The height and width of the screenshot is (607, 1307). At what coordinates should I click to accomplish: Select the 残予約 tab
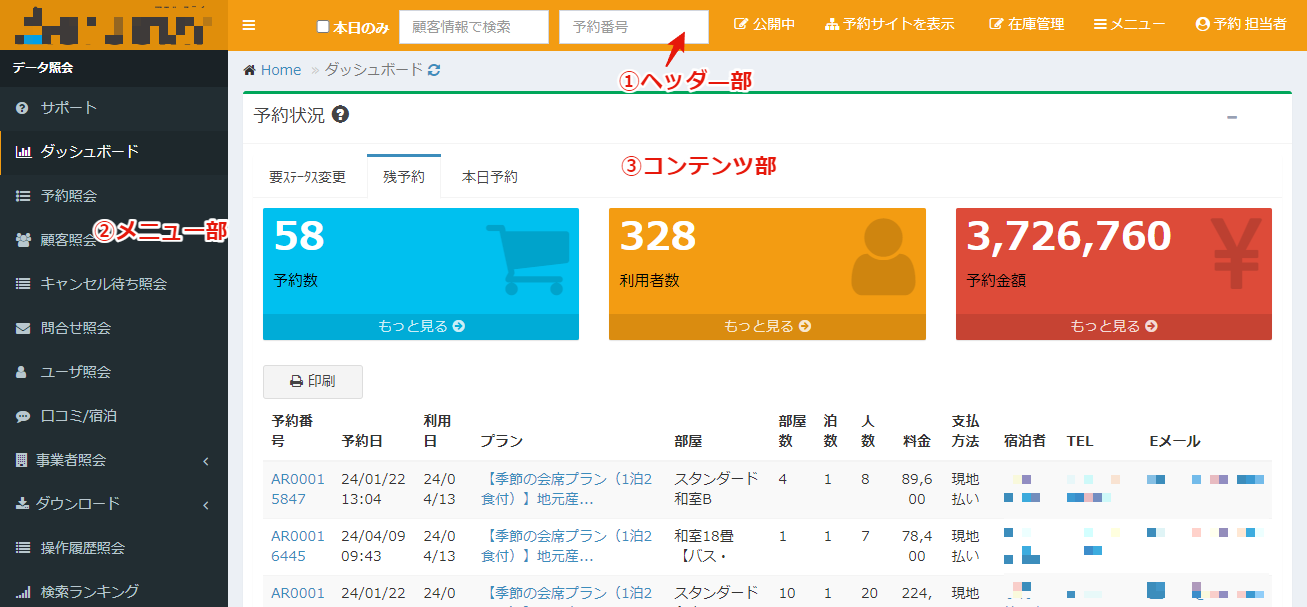404,176
